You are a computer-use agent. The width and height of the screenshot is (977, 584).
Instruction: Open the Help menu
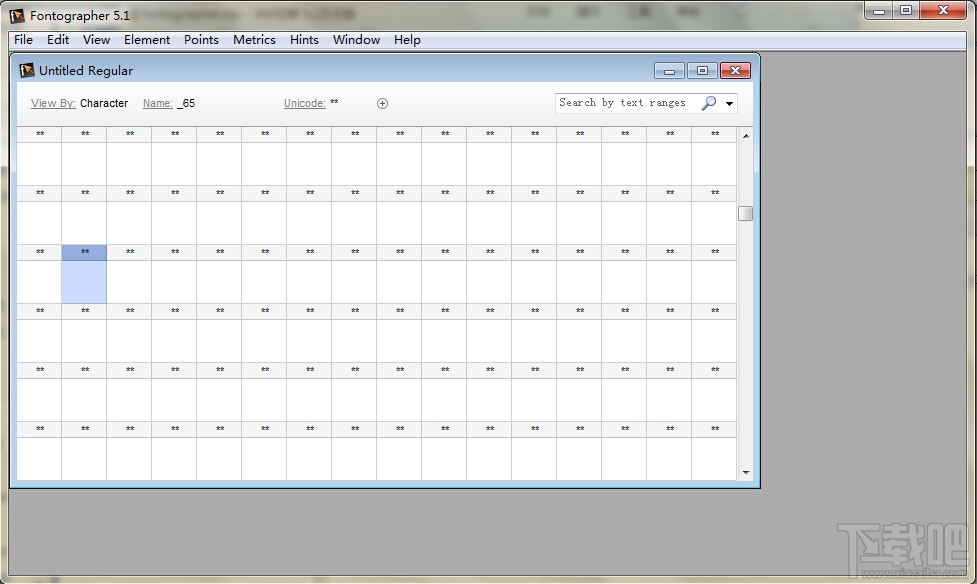[x=407, y=40]
